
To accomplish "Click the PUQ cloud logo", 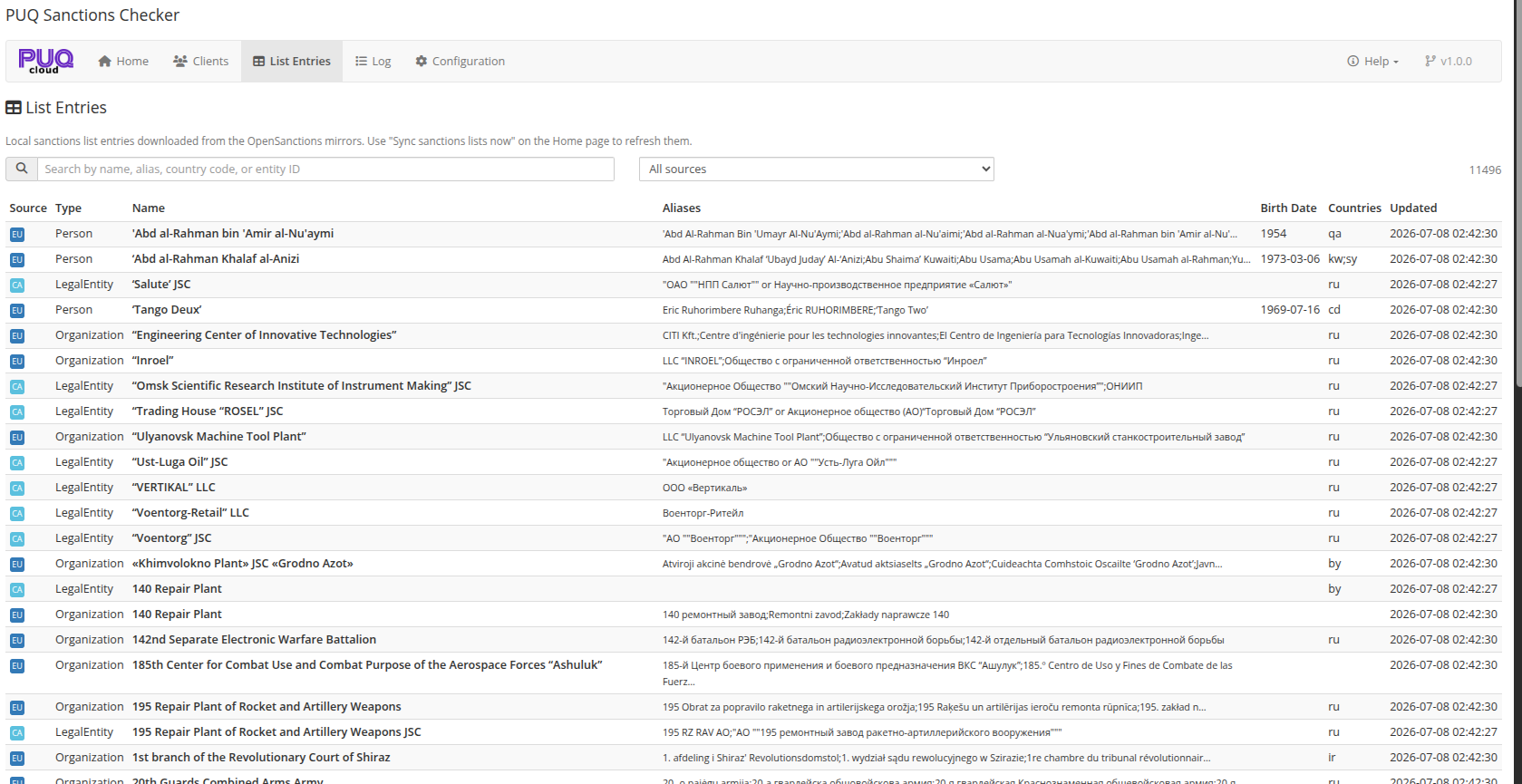I will (46, 61).
